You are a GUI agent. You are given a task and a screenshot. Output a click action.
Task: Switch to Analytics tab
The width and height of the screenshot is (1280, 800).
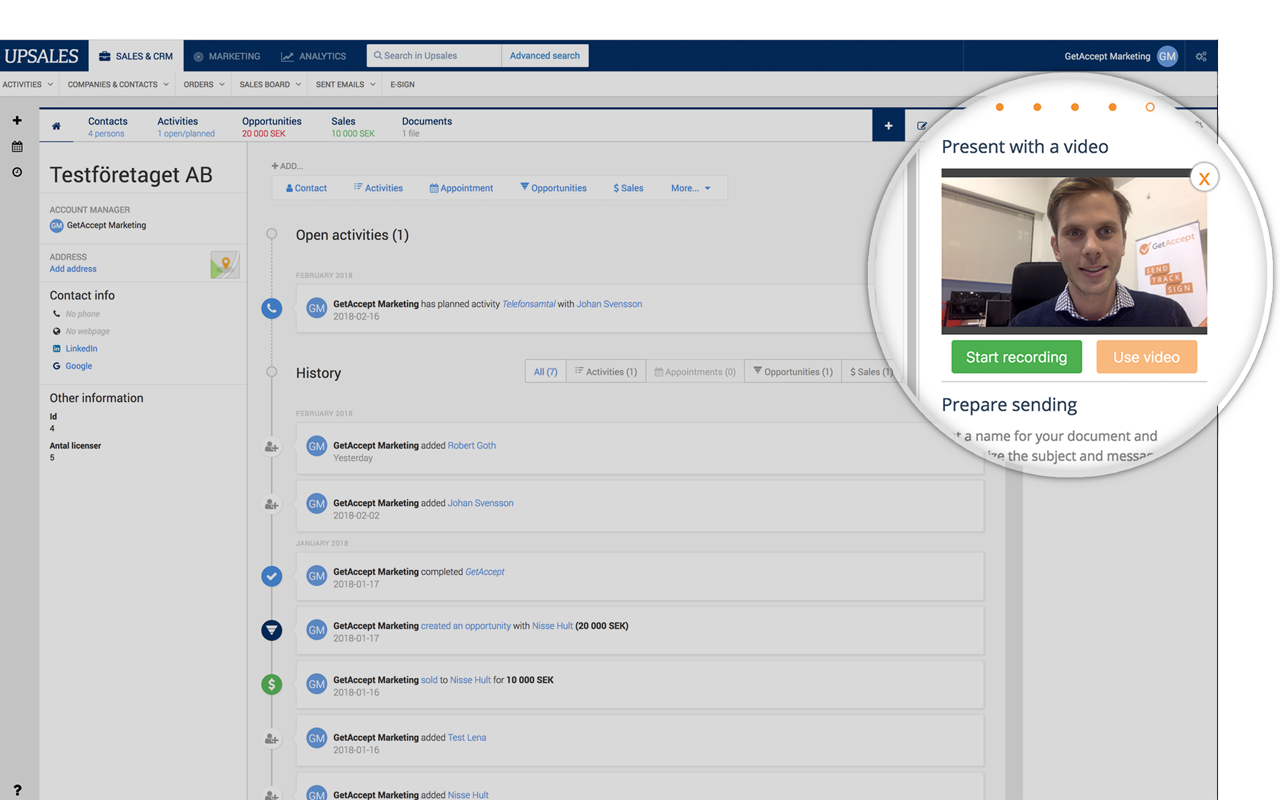[314, 56]
